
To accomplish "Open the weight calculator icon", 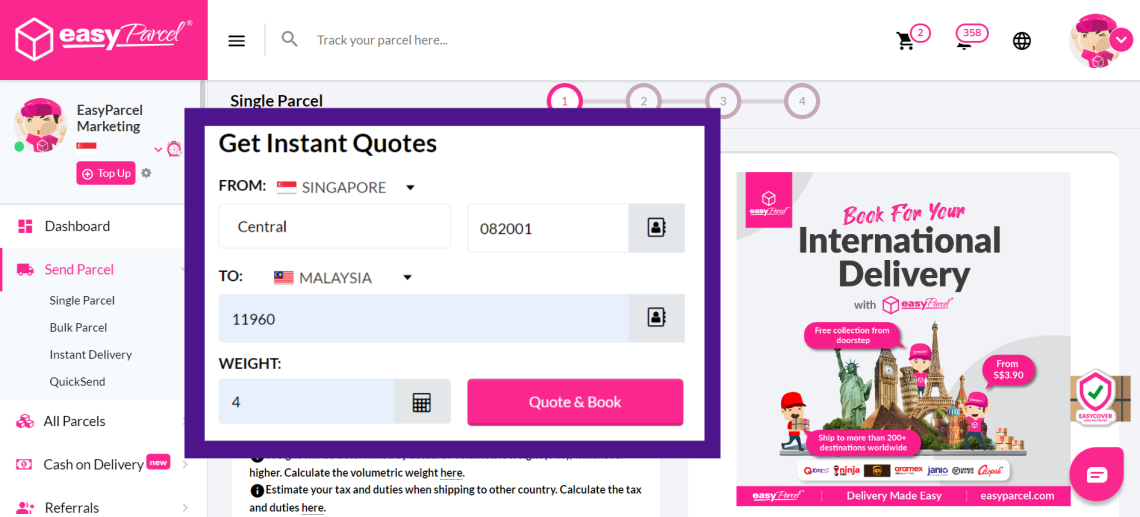I will pos(421,402).
